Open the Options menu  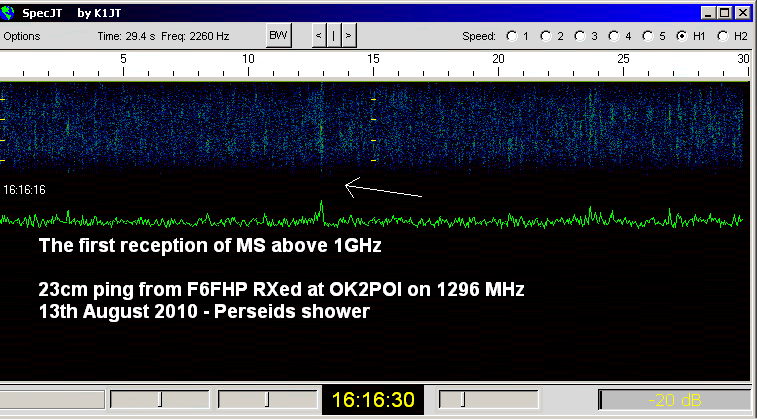[x=22, y=36]
